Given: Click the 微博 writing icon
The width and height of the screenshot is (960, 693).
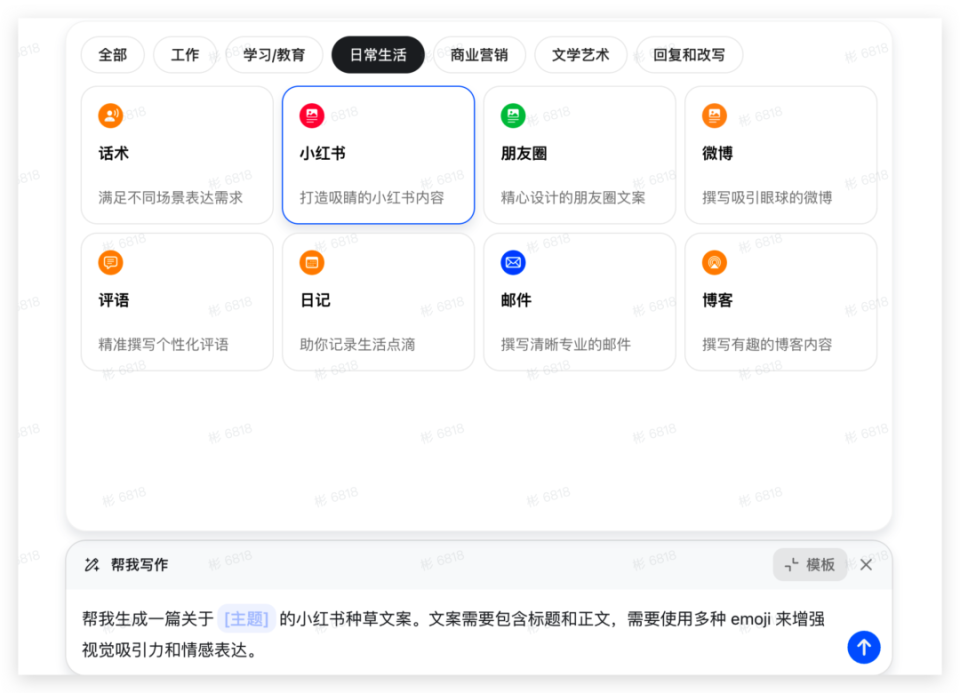Looking at the screenshot, I should [x=714, y=115].
